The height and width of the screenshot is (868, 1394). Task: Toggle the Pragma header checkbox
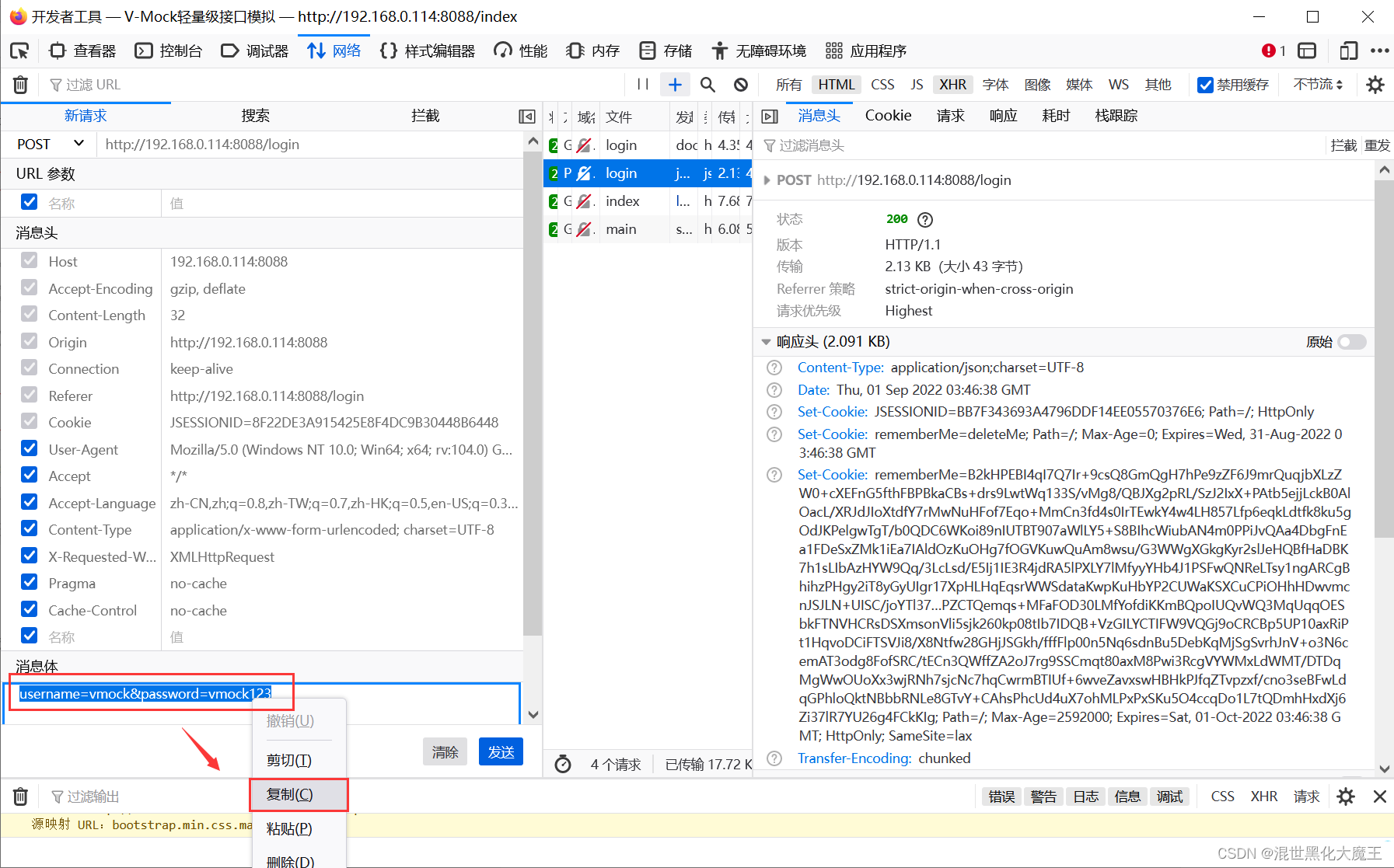30,582
